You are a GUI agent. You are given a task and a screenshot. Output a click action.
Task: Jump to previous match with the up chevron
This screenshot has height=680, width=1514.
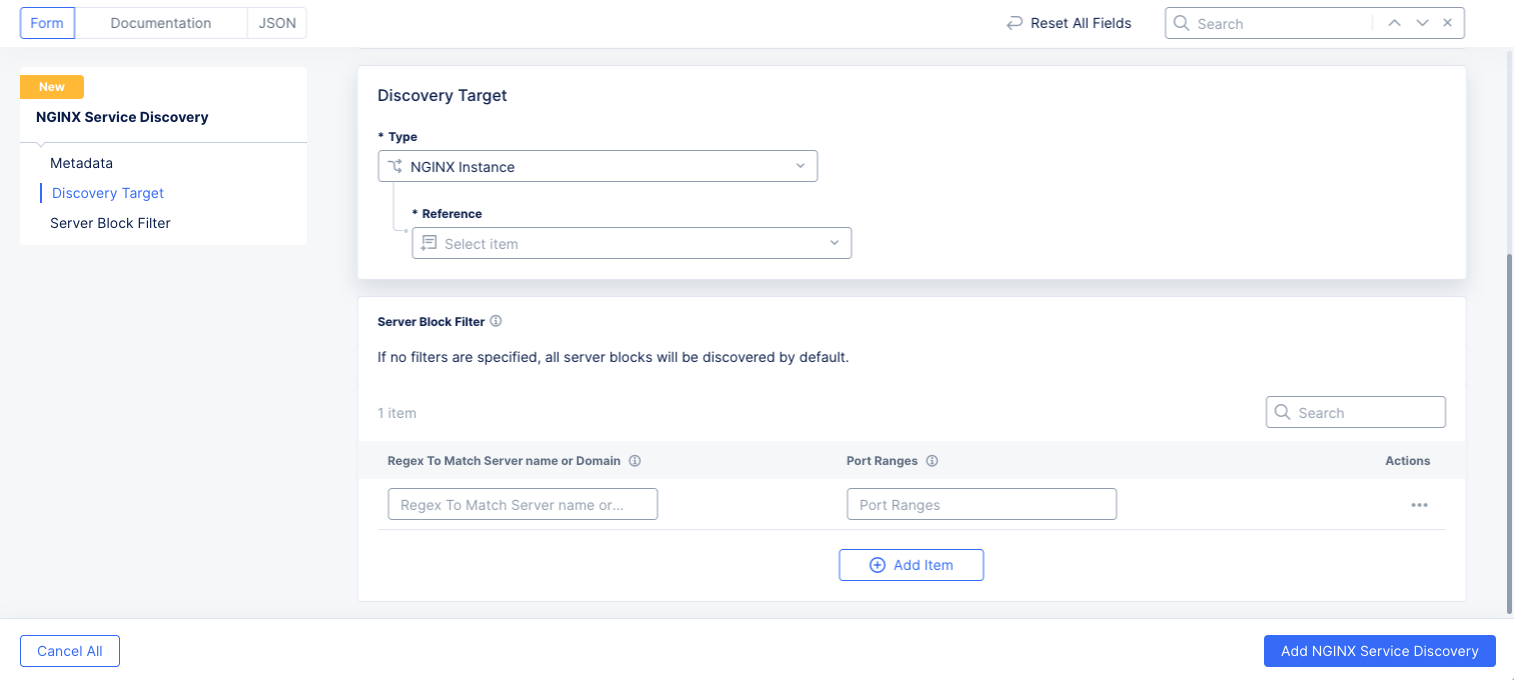click(x=1394, y=22)
